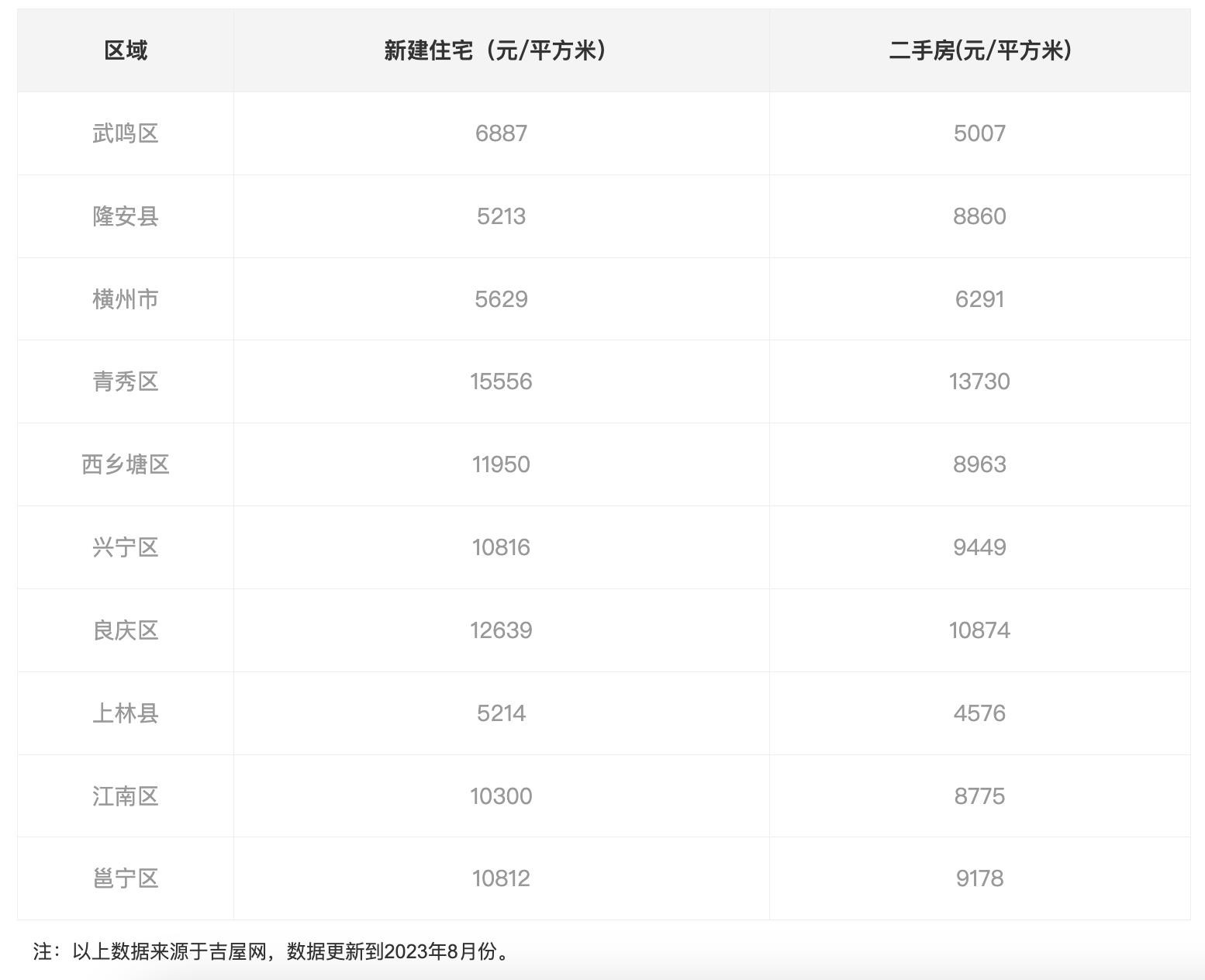Click the data source footnote text

(x=273, y=951)
